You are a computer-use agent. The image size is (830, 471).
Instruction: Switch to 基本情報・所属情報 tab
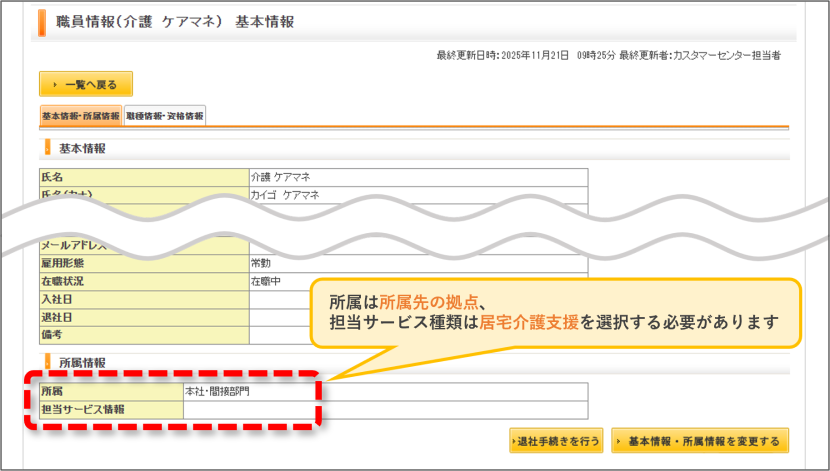pos(80,115)
